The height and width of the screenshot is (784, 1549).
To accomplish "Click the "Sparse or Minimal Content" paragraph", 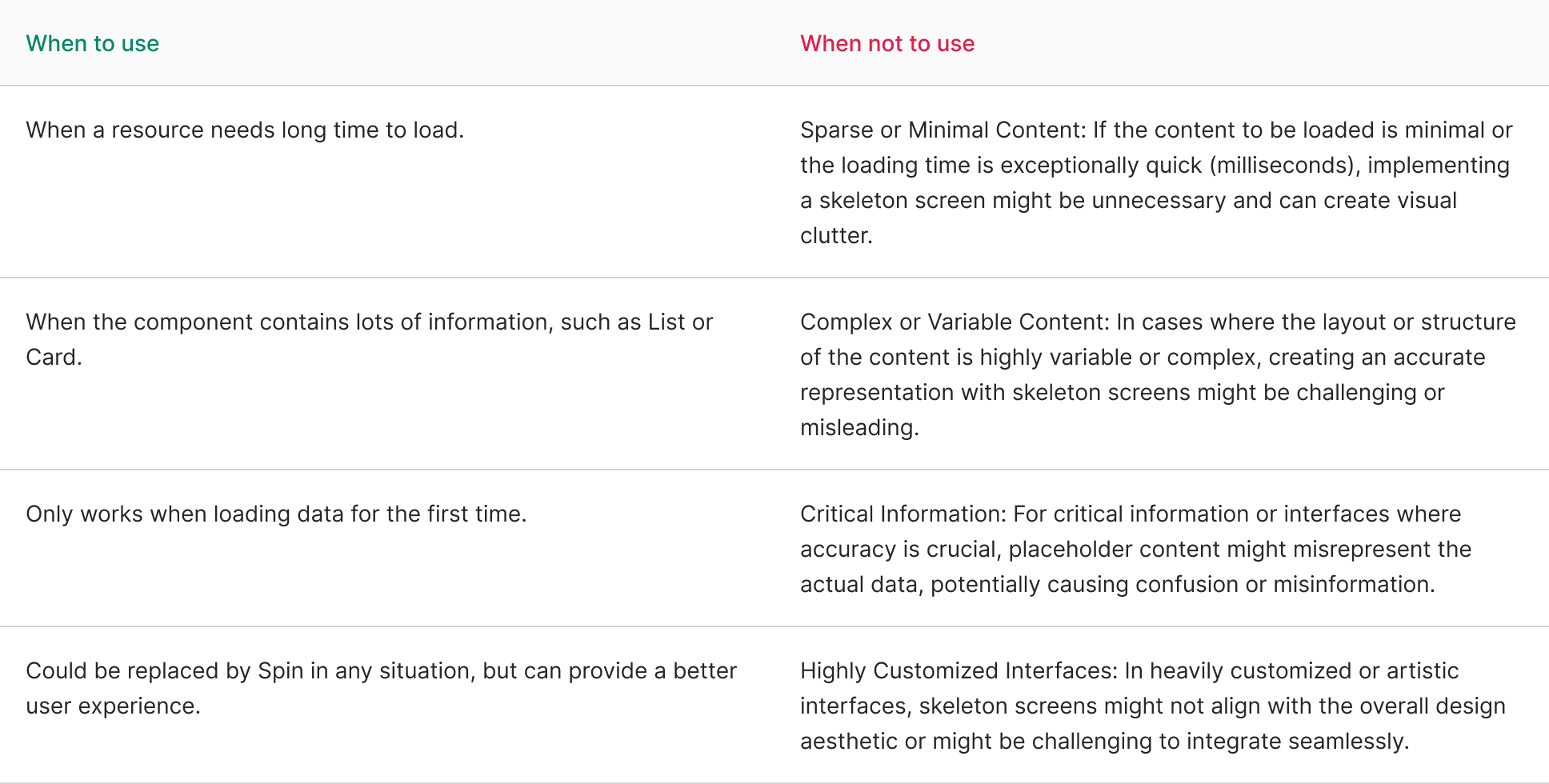I will [x=1157, y=182].
